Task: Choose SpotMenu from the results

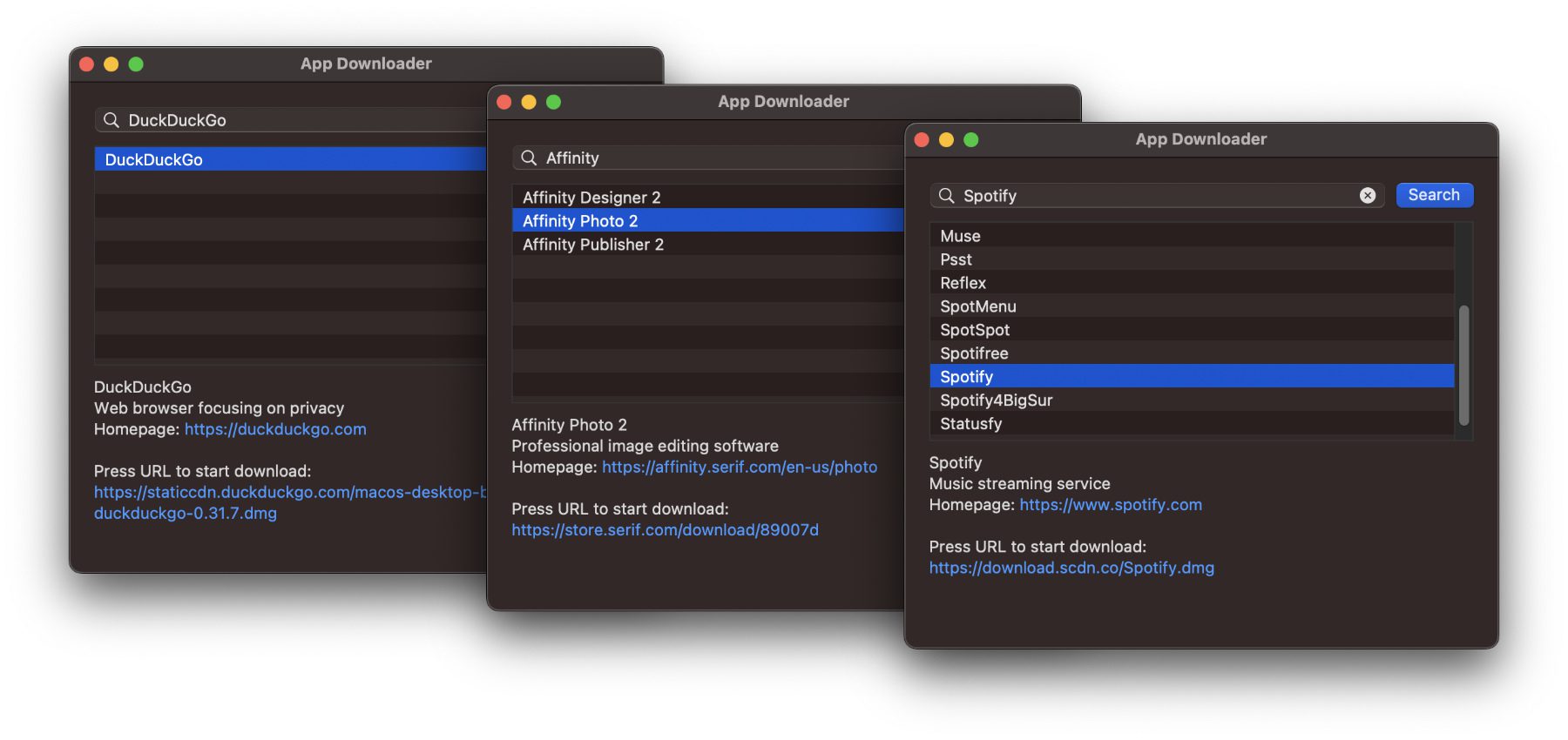Action: pyautogui.click(x=1192, y=306)
